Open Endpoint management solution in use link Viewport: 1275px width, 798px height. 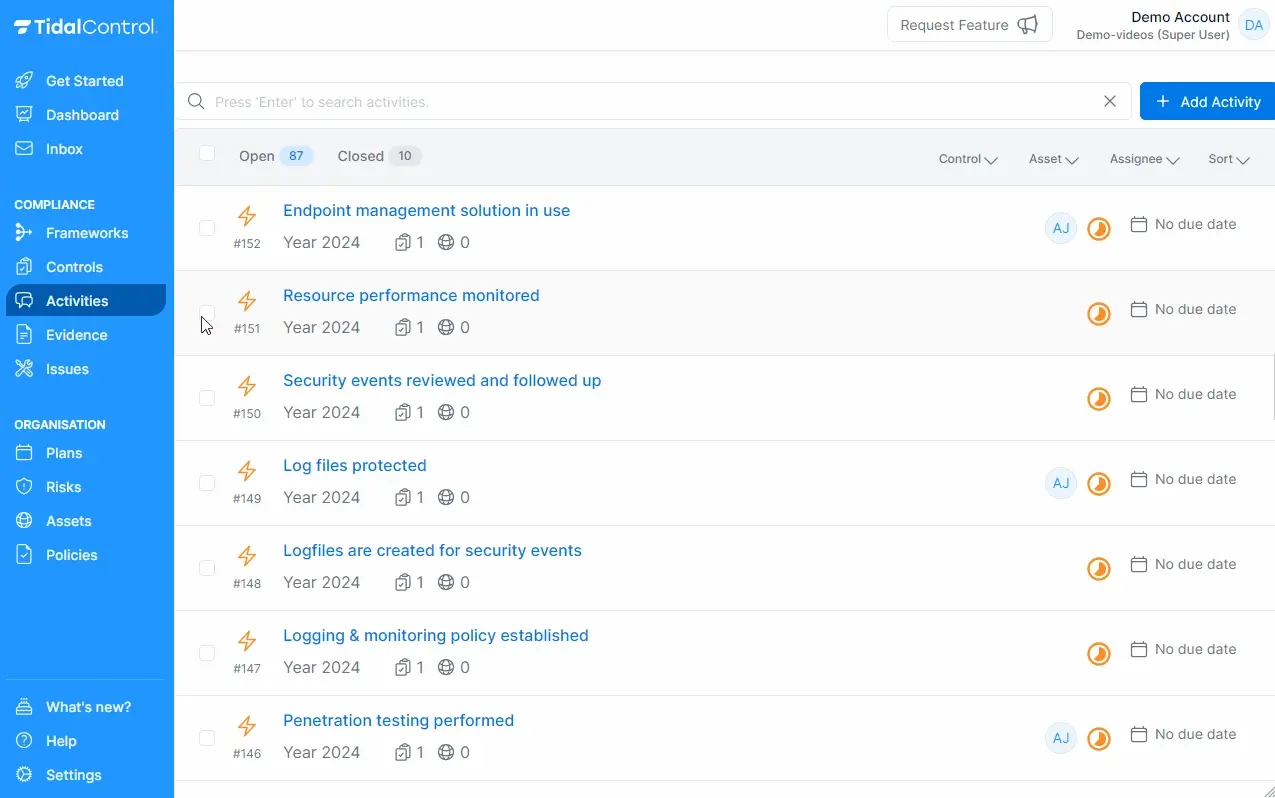tap(427, 211)
